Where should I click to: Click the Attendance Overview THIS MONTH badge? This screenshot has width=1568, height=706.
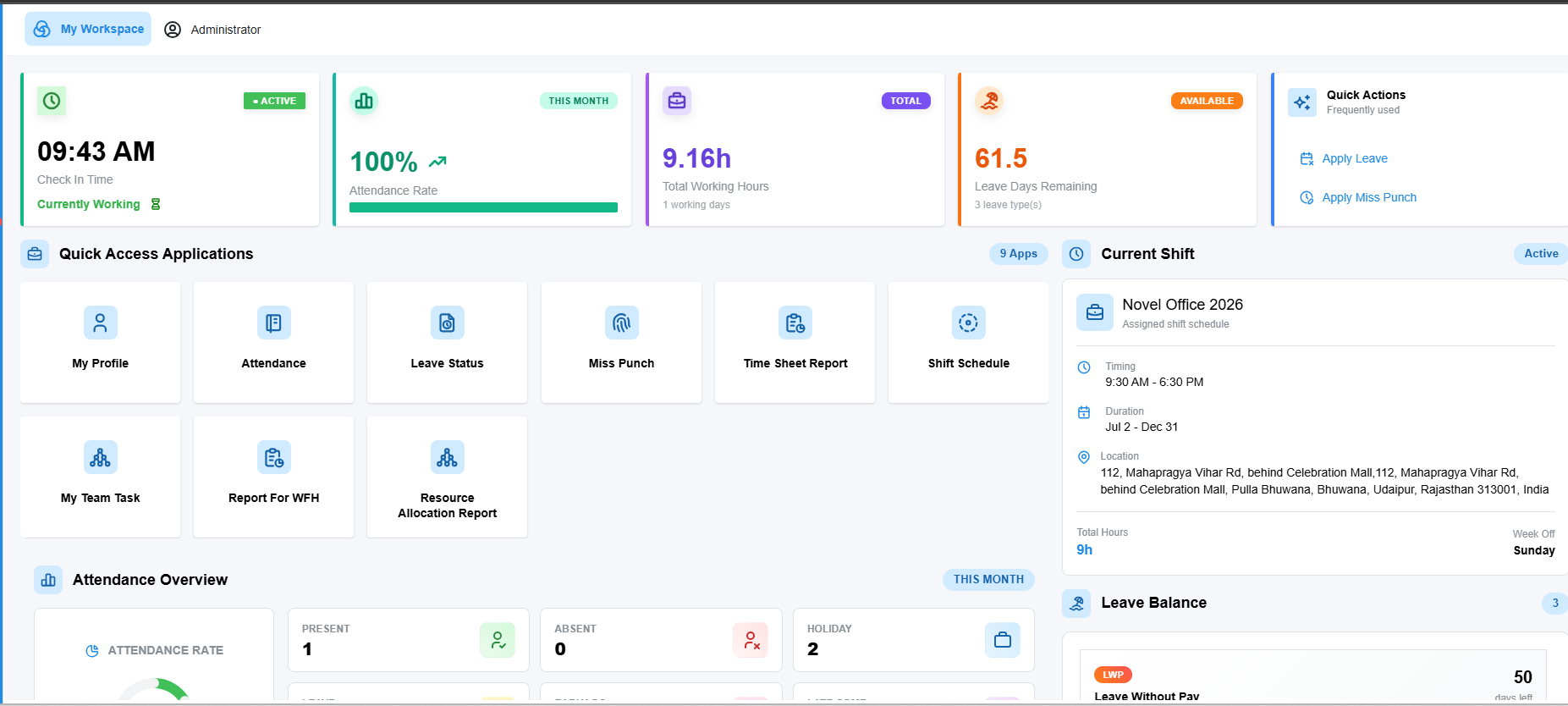coord(988,579)
